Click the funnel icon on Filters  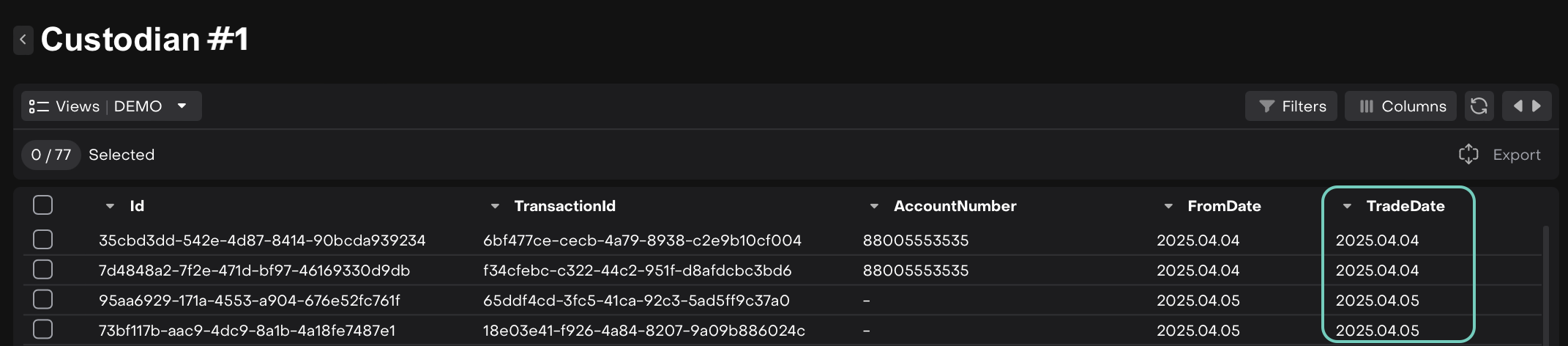(1266, 106)
